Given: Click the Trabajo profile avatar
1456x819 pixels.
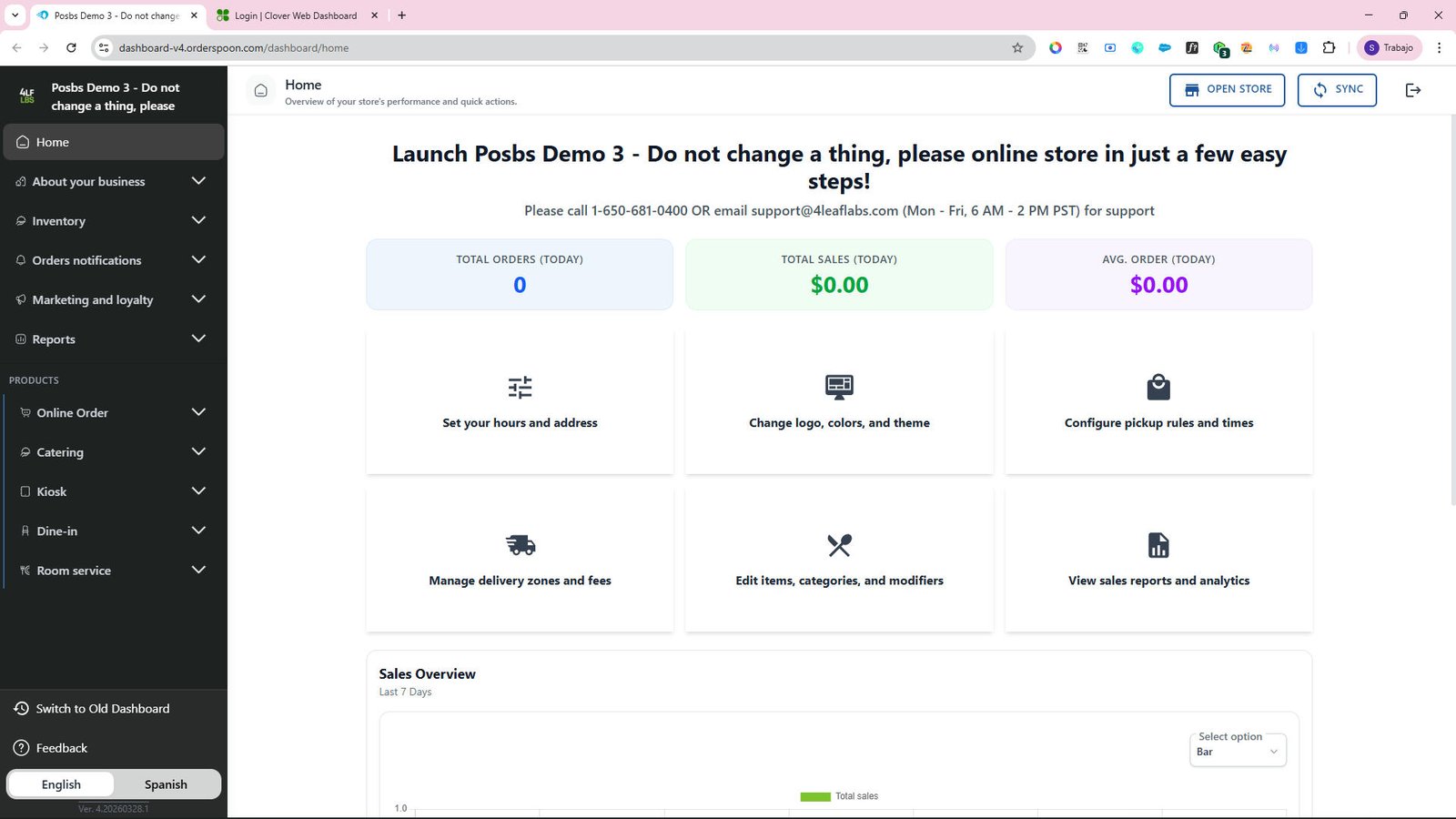Looking at the screenshot, I should click(1371, 47).
